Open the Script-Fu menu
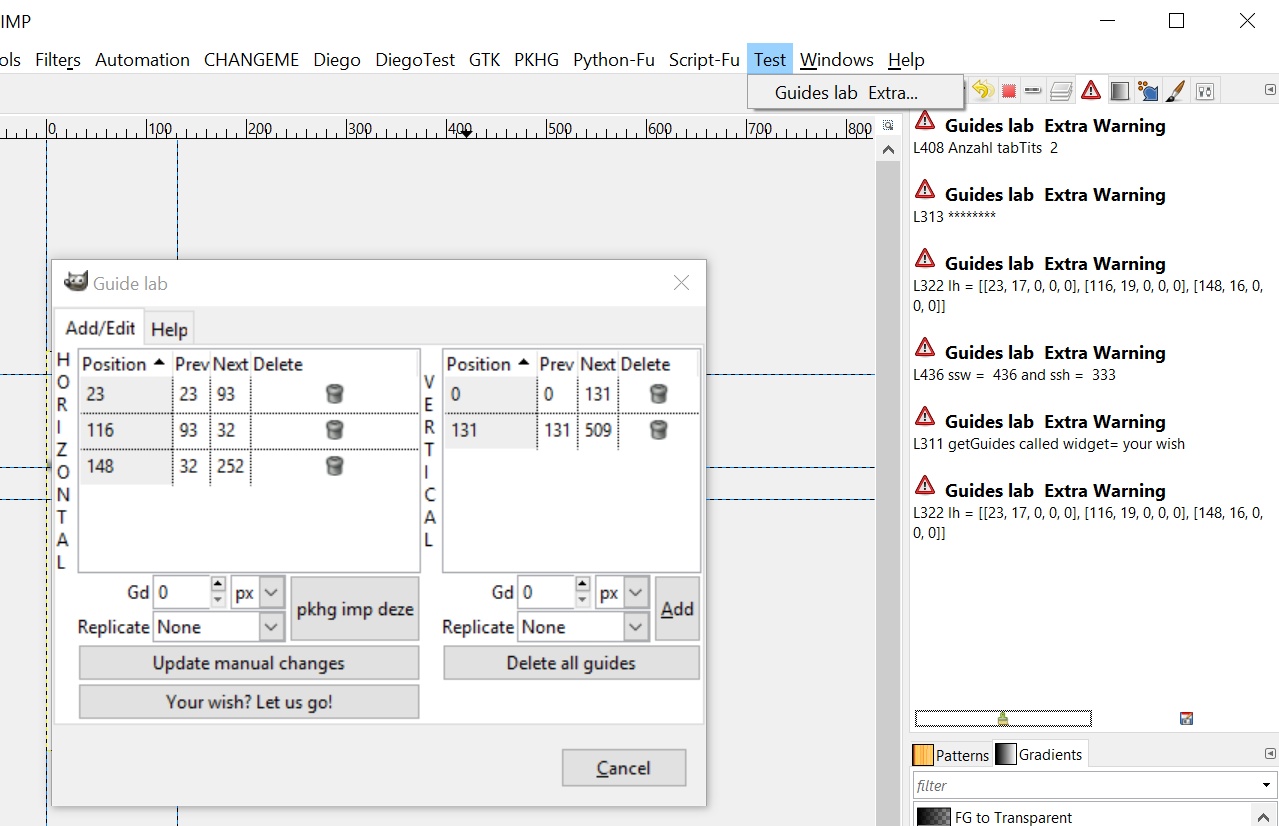 (704, 59)
